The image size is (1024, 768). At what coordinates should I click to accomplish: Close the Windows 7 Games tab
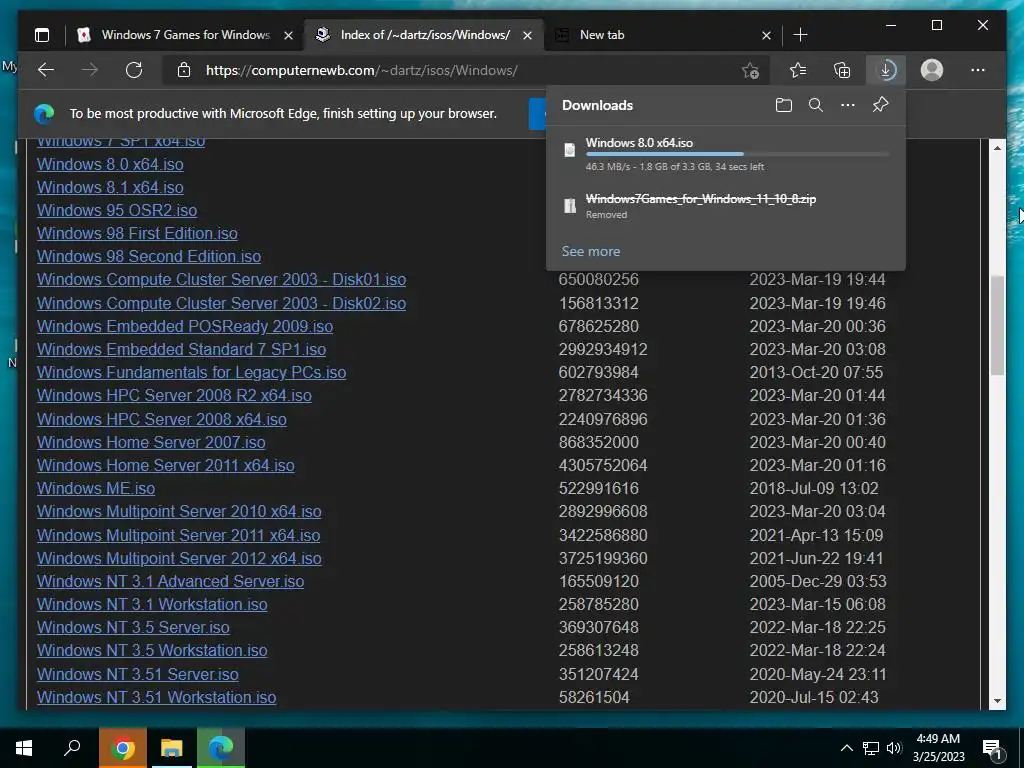288,36
